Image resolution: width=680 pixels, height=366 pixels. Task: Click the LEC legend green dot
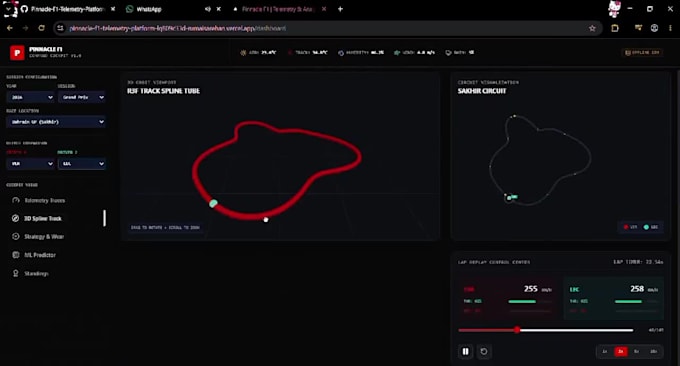click(x=646, y=227)
